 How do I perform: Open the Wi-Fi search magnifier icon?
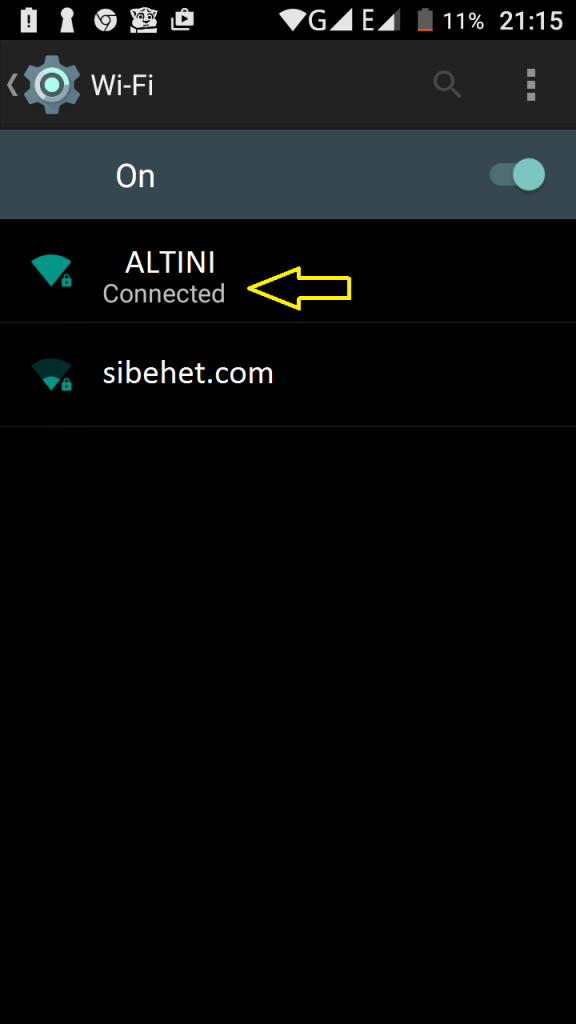click(x=447, y=85)
